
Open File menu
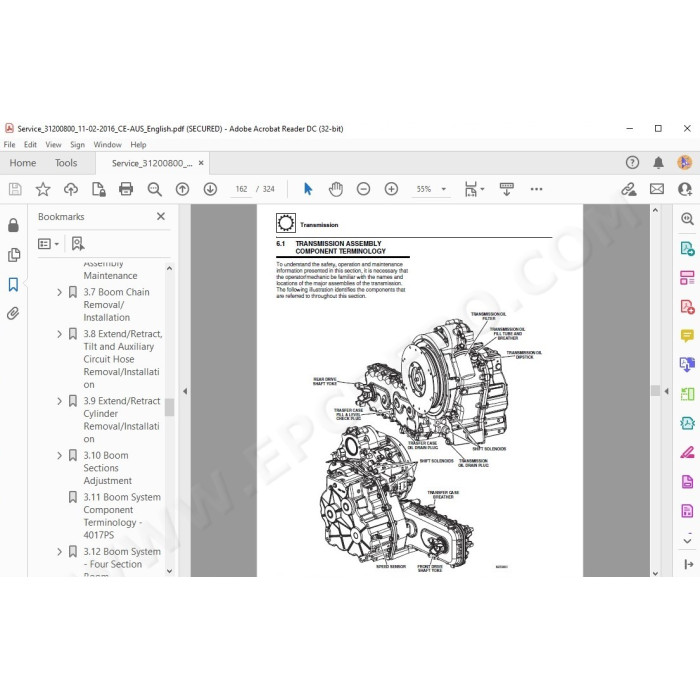(x=9, y=145)
